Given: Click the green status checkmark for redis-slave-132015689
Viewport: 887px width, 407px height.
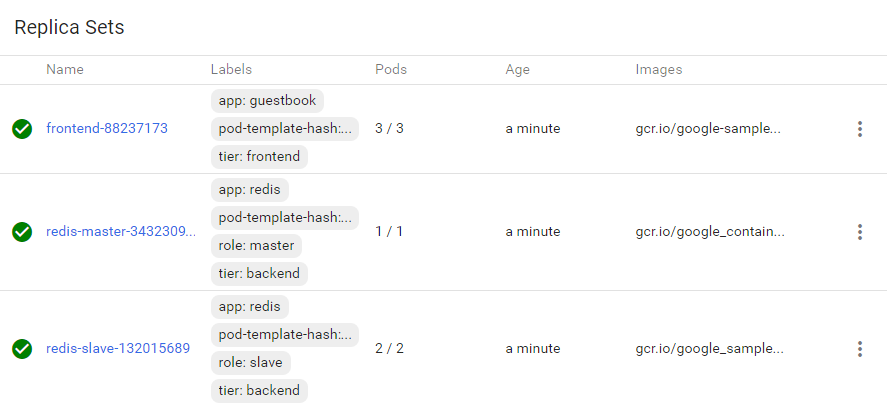Looking at the screenshot, I should (22, 349).
